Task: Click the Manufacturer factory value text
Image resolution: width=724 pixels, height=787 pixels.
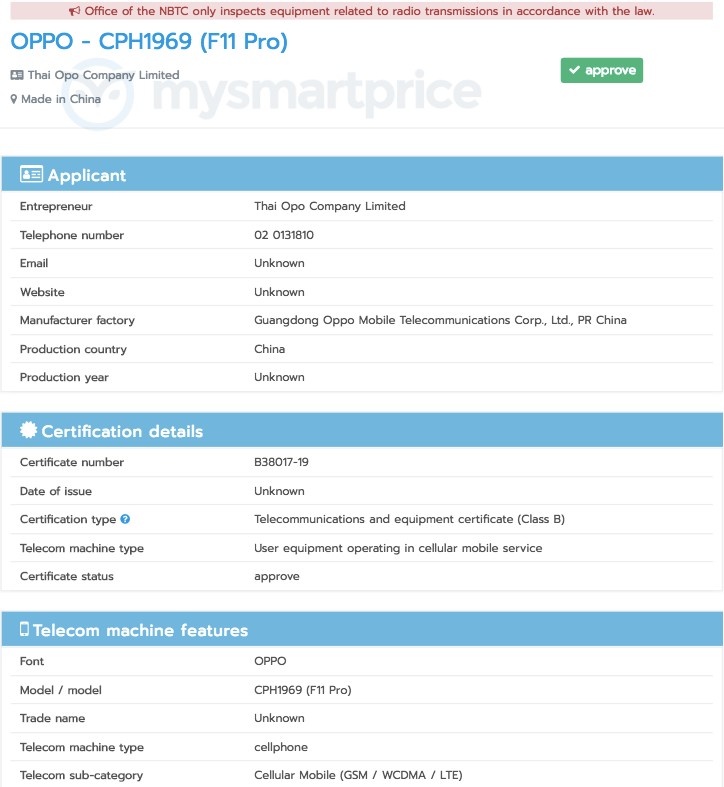Action: tap(440, 320)
